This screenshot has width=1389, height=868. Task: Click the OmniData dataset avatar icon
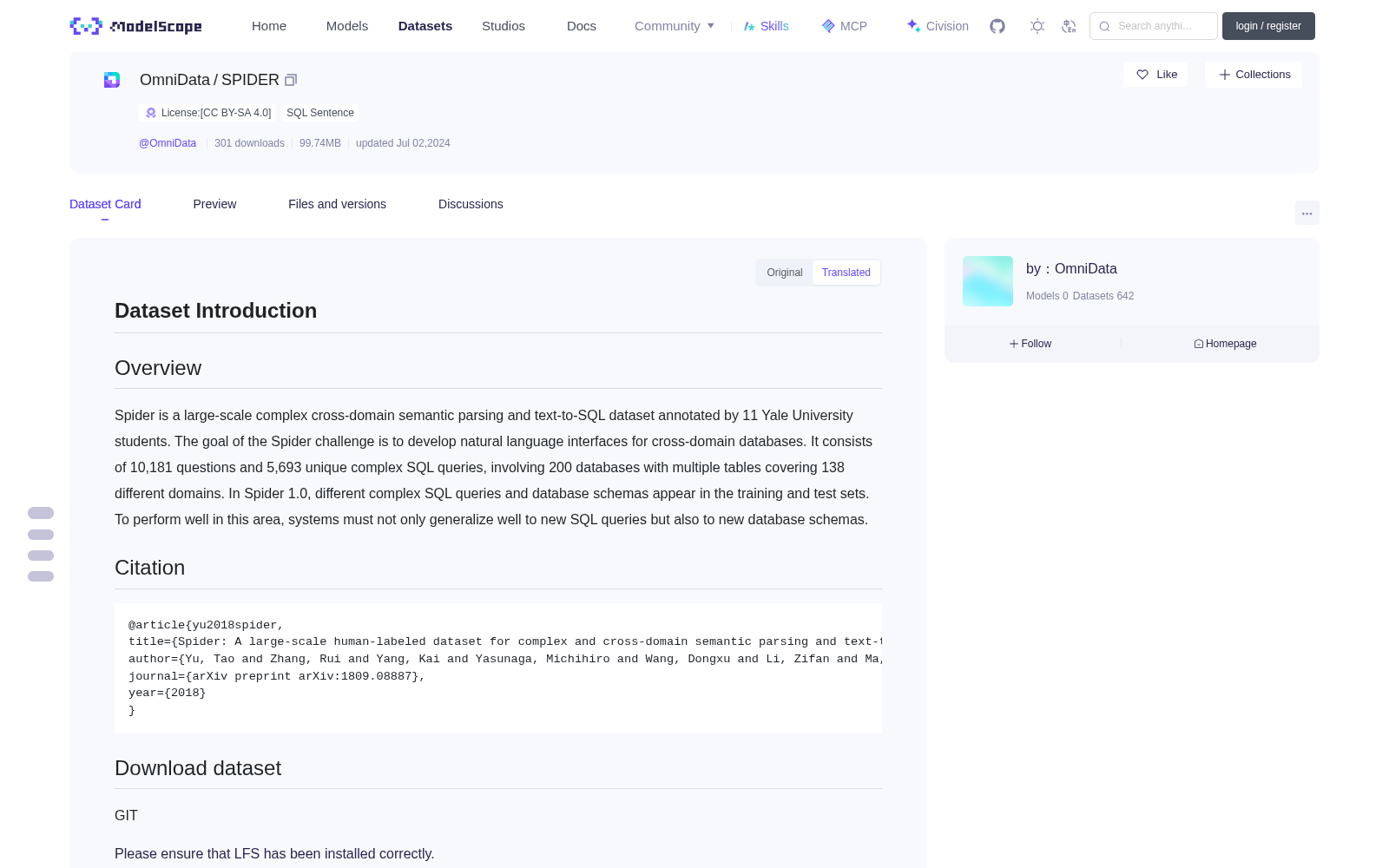click(x=112, y=80)
